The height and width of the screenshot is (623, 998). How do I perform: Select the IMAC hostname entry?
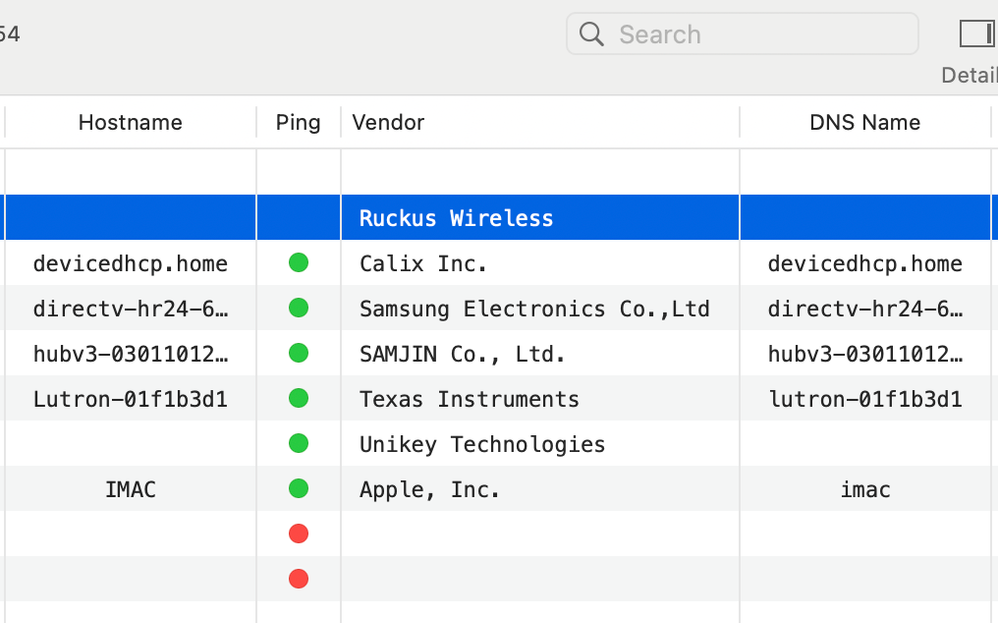point(130,489)
